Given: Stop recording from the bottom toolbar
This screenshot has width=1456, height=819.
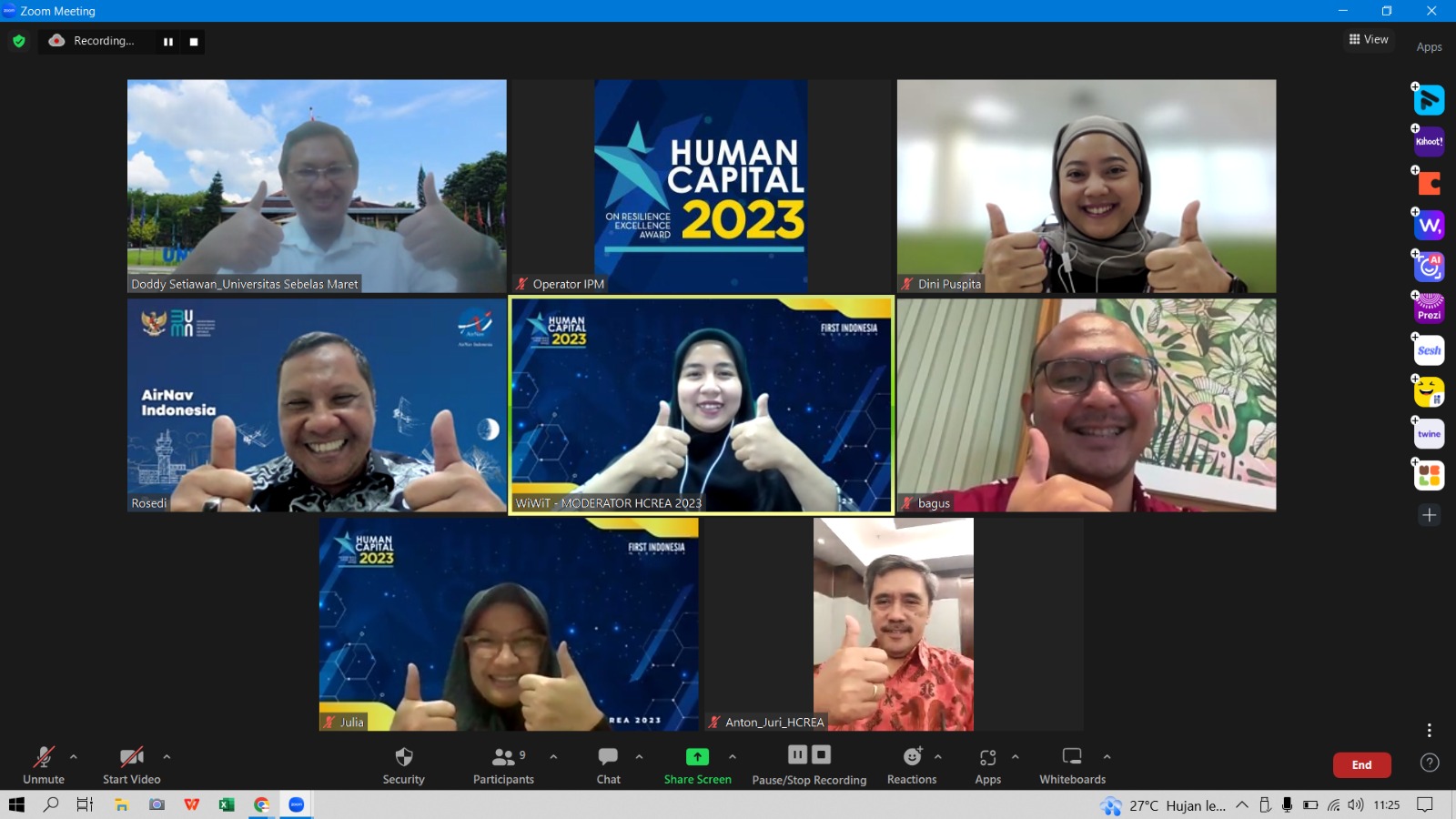Looking at the screenshot, I should [x=821, y=754].
